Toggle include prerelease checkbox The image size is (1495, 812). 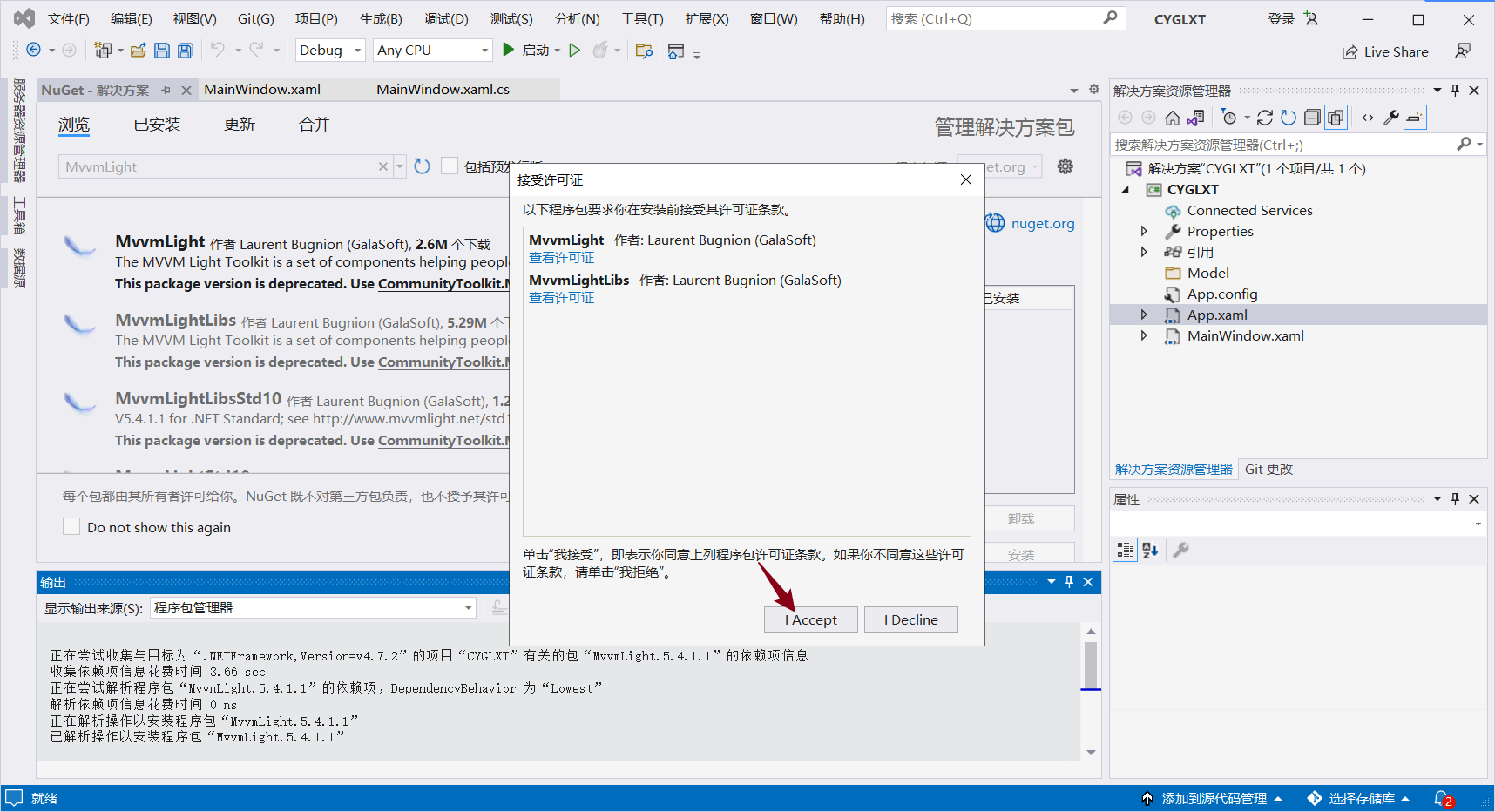point(450,166)
